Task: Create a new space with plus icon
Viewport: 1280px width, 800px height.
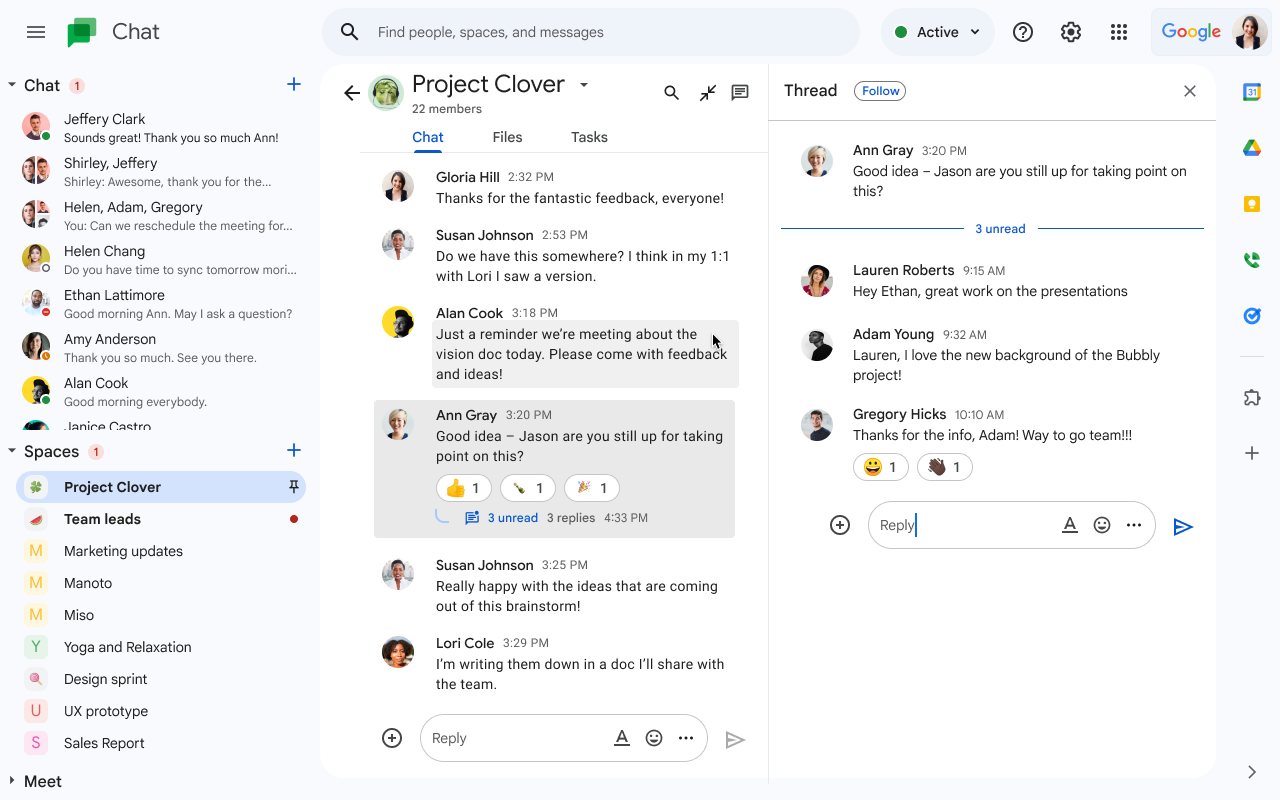Action: point(294,451)
